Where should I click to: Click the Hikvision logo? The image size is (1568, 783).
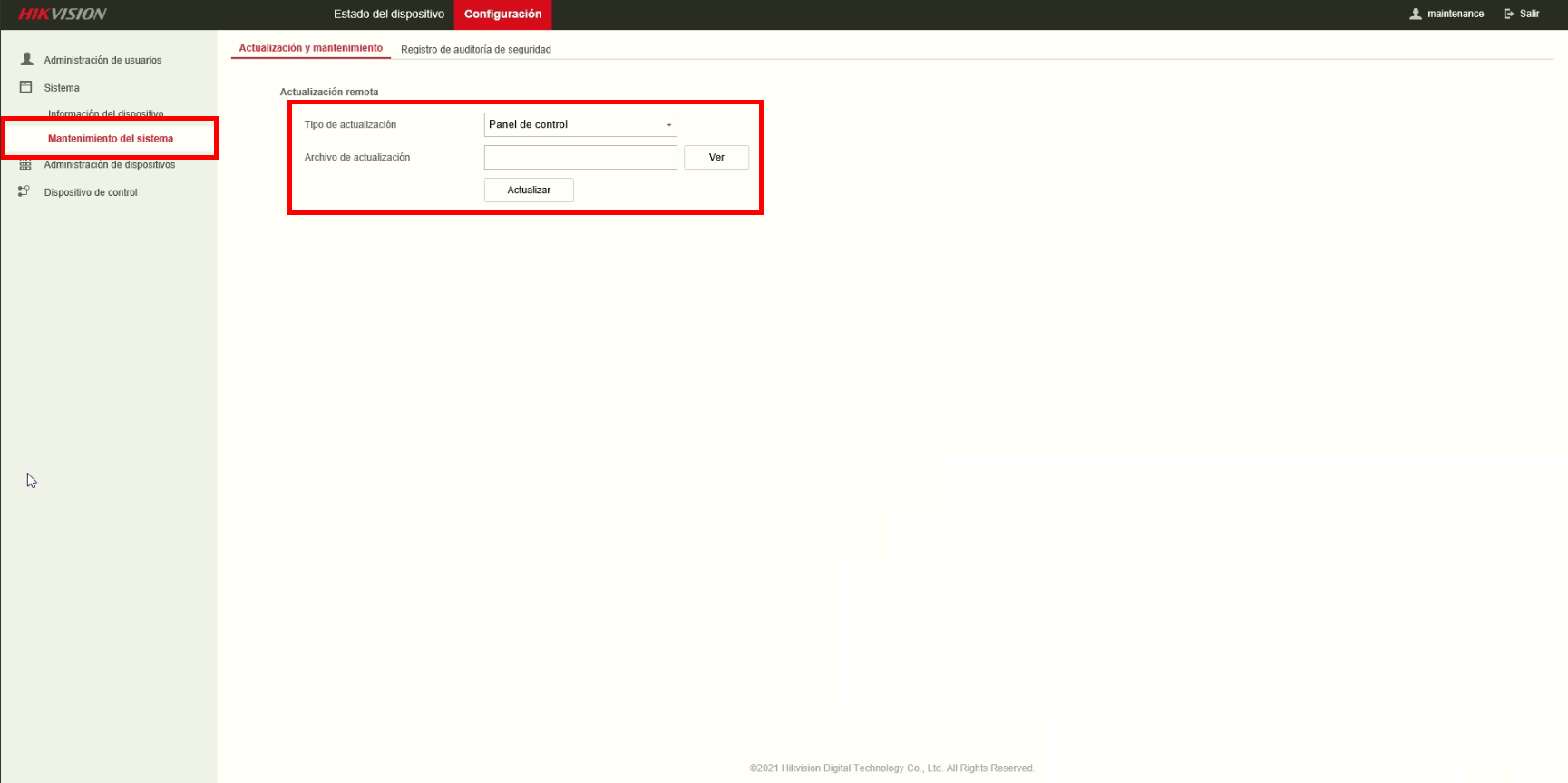pyautogui.click(x=63, y=14)
